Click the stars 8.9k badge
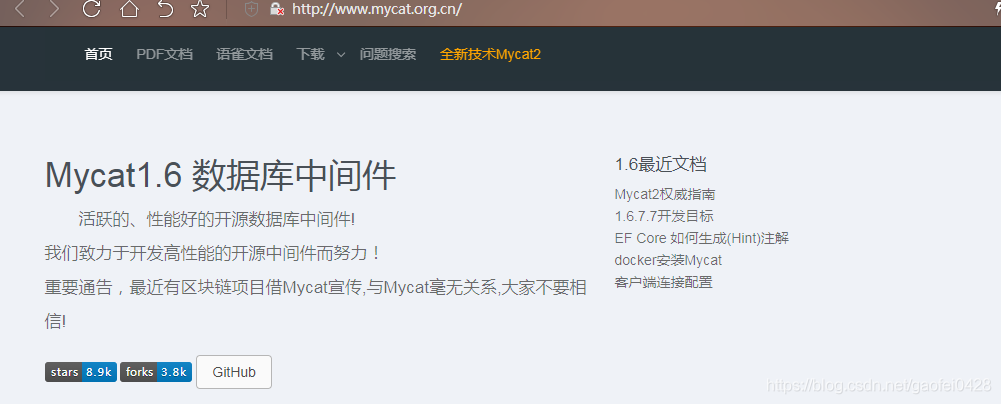 click(80, 372)
